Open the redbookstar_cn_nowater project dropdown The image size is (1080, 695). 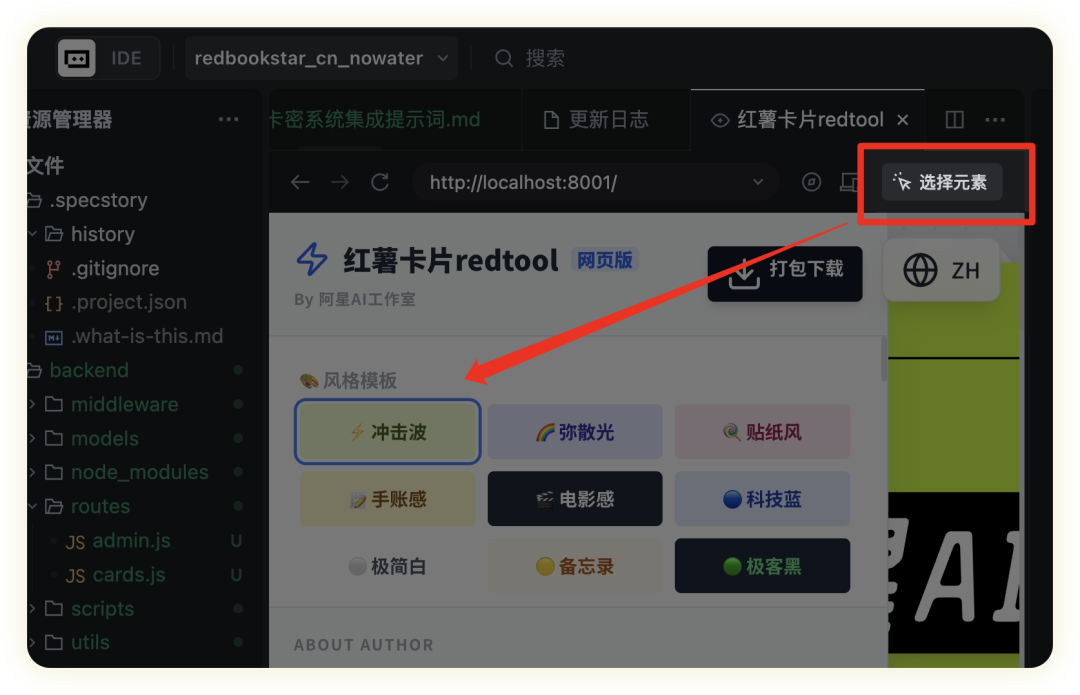pos(322,59)
